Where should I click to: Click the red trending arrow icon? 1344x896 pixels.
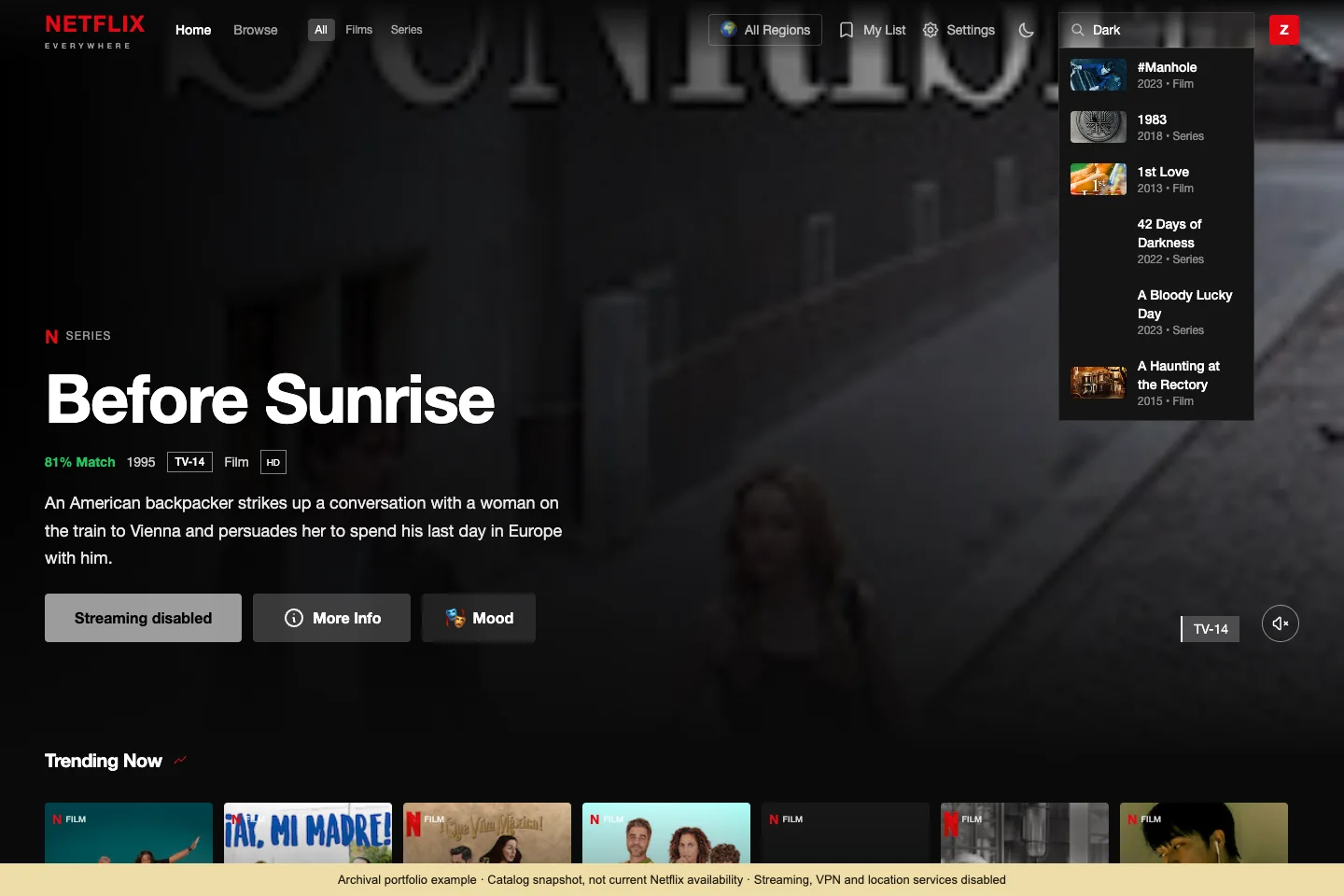pyautogui.click(x=180, y=760)
